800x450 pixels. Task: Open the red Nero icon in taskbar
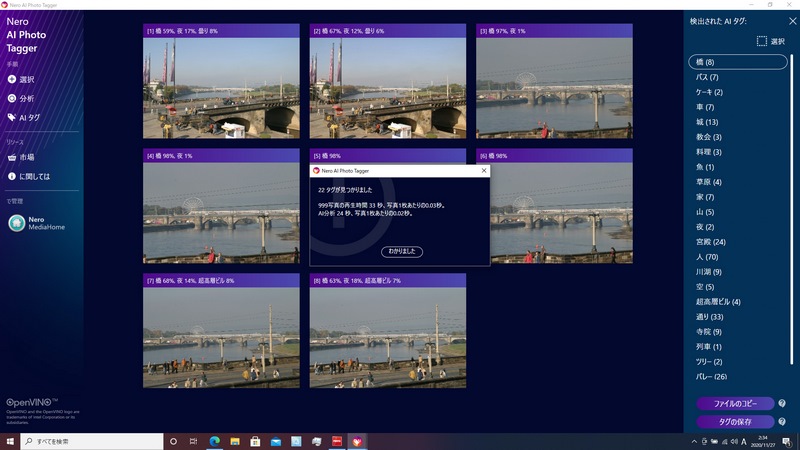(x=337, y=441)
